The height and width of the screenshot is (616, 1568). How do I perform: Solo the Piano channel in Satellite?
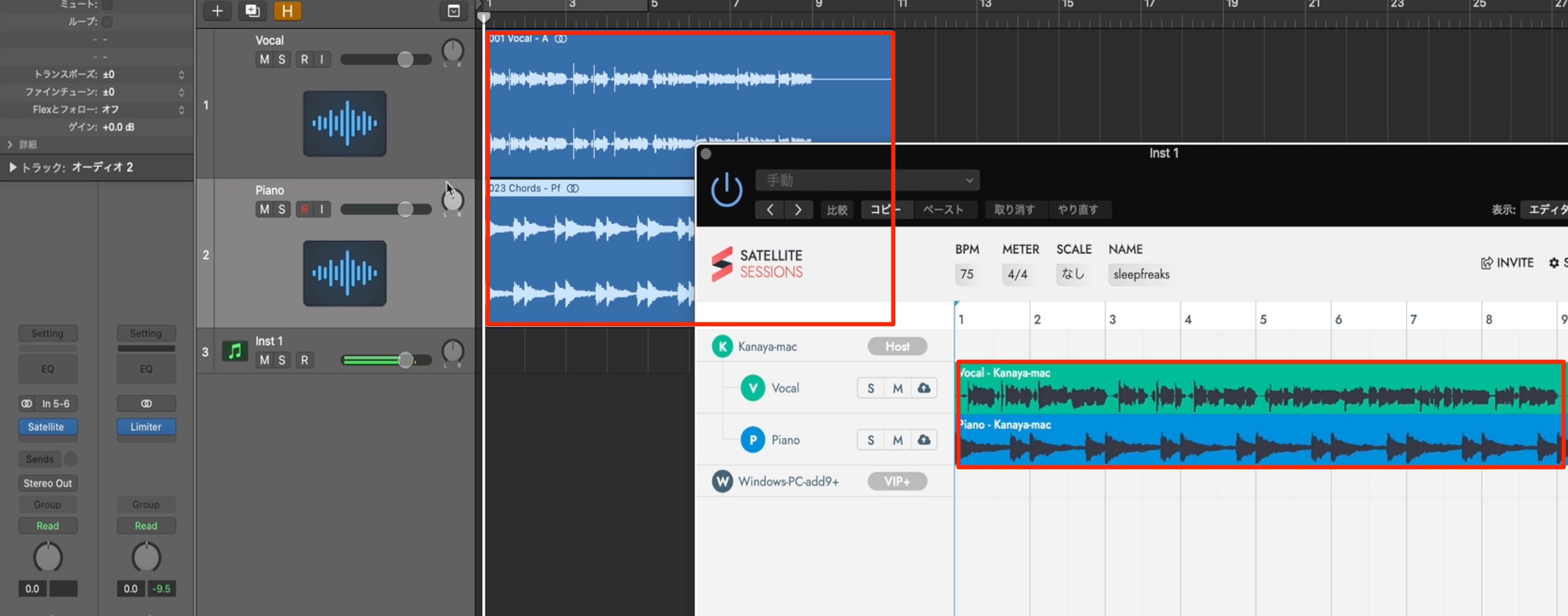(x=871, y=440)
